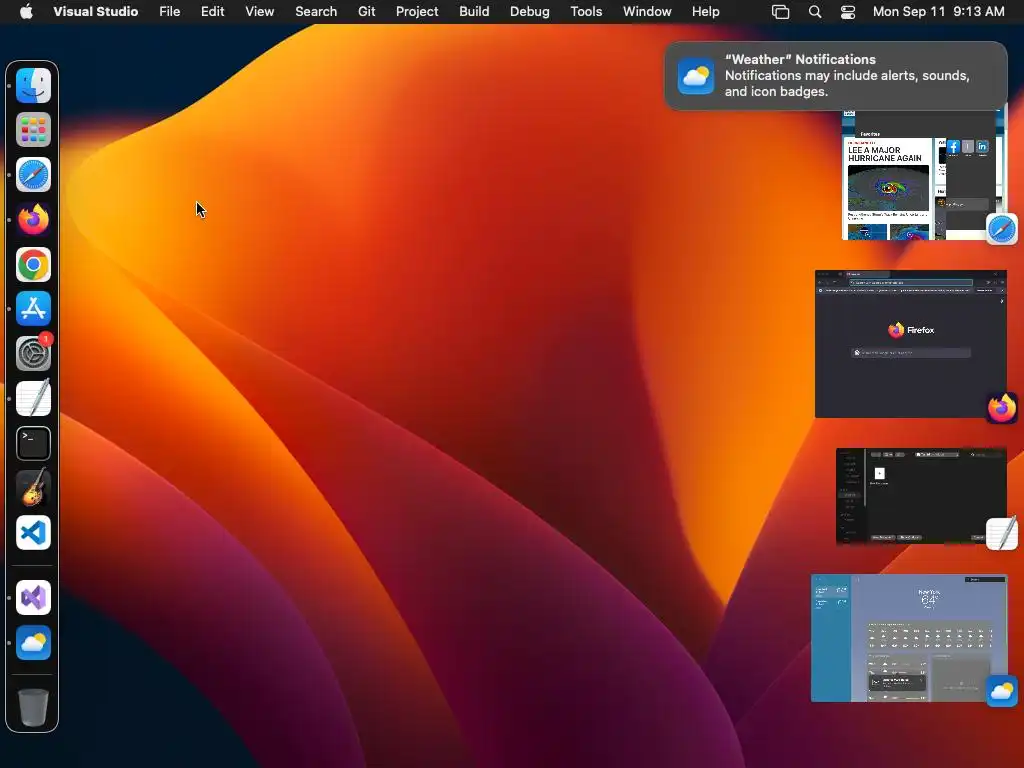The image size is (1024, 768).
Task: Launch Visual Studio Code from the dock
Action: click(x=33, y=533)
